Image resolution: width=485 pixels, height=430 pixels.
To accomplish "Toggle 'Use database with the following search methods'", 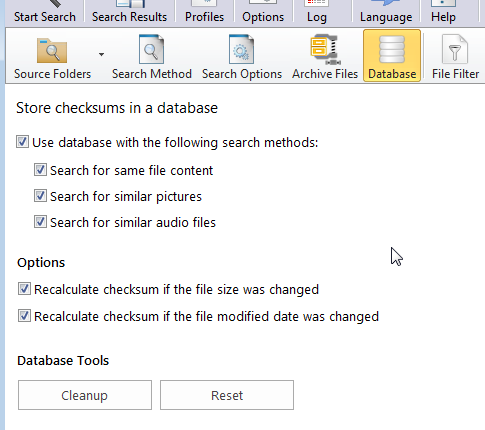I will pyautogui.click(x=23, y=142).
